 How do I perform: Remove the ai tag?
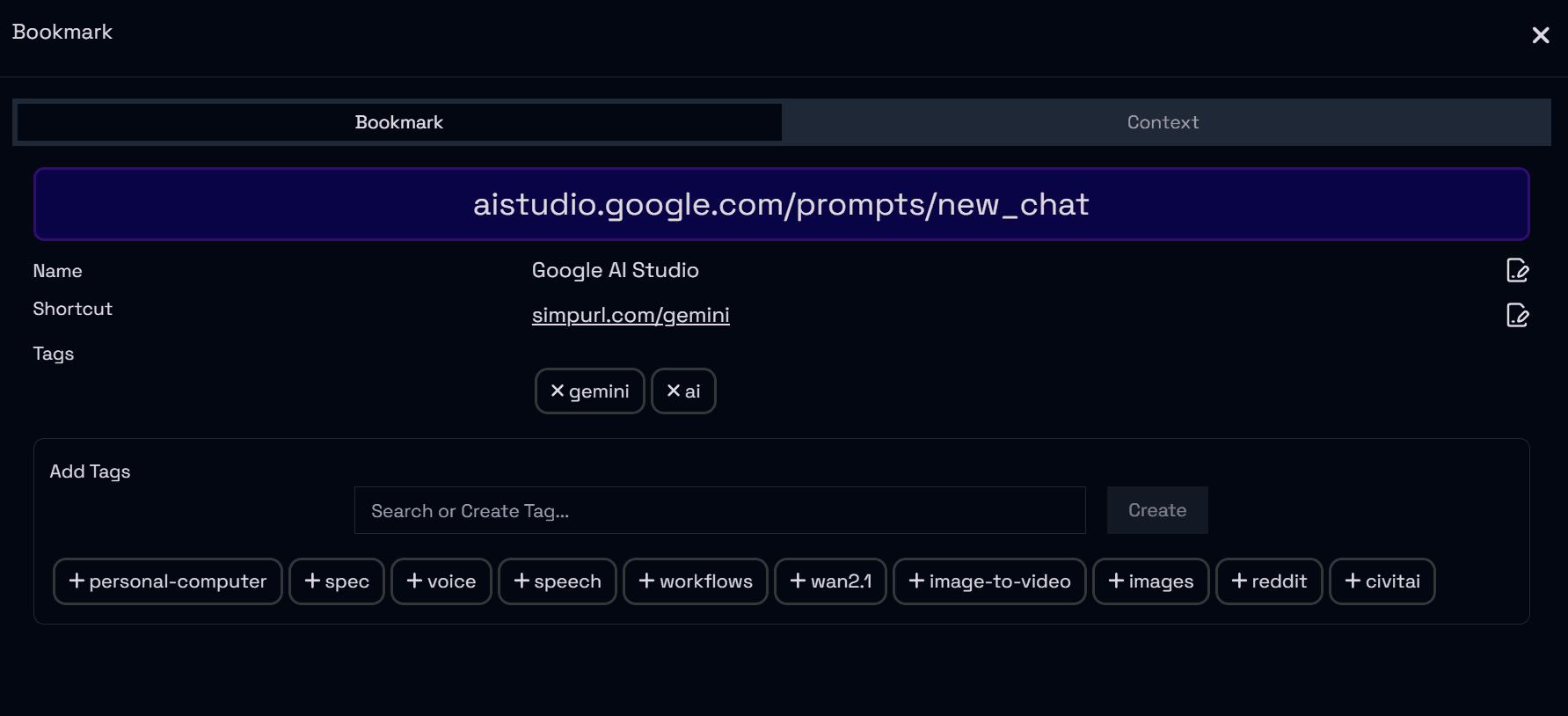click(683, 391)
